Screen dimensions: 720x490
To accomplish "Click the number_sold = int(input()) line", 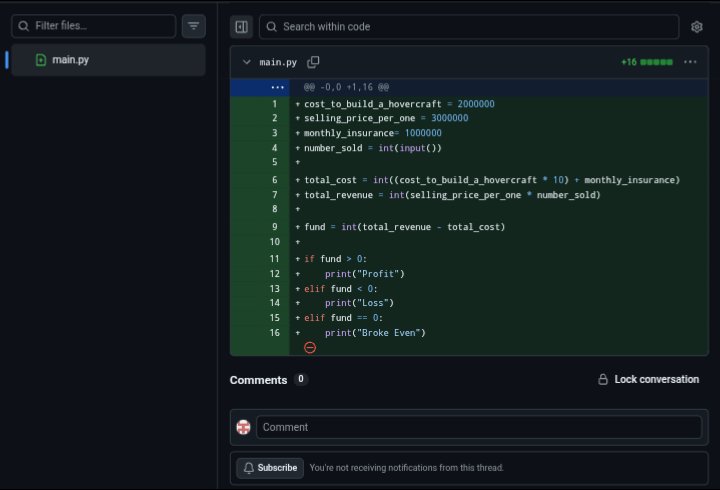I will tap(373, 148).
